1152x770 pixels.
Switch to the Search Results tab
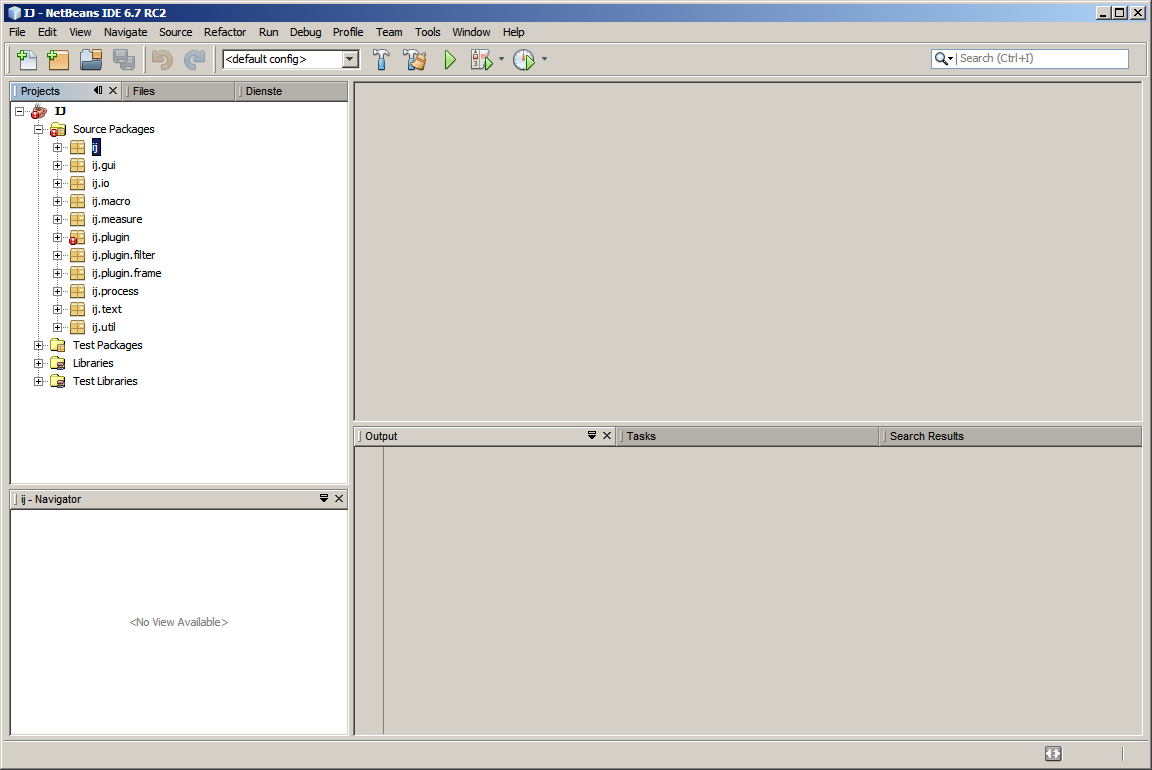(x=926, y=436)
